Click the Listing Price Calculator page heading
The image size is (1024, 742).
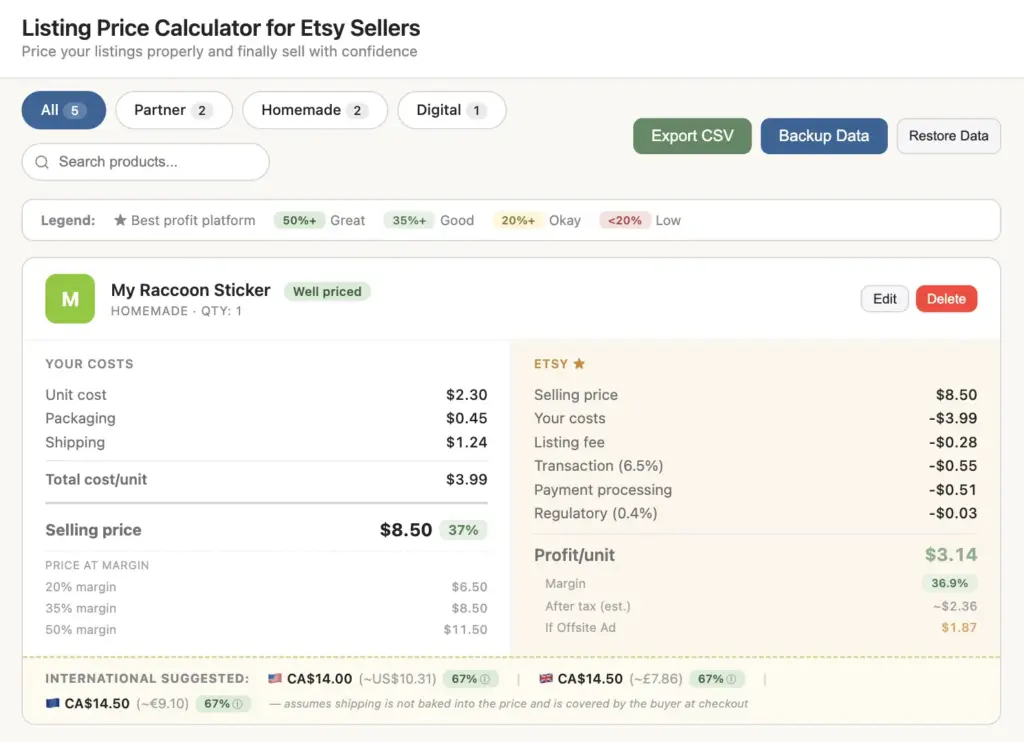(x=221, y=28)
